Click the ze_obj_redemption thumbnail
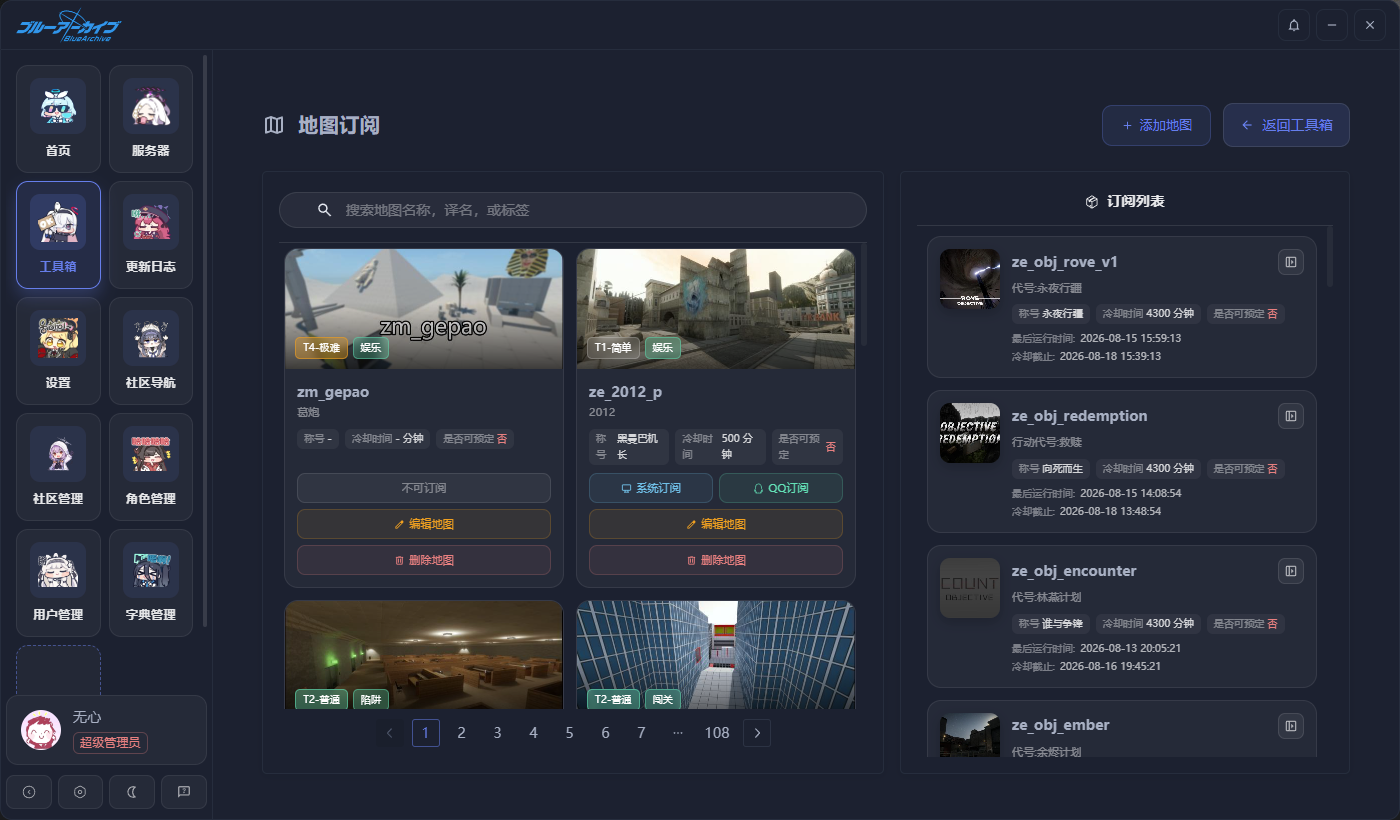The height and width of the screenshot is (820, 1400). [970, 433]
